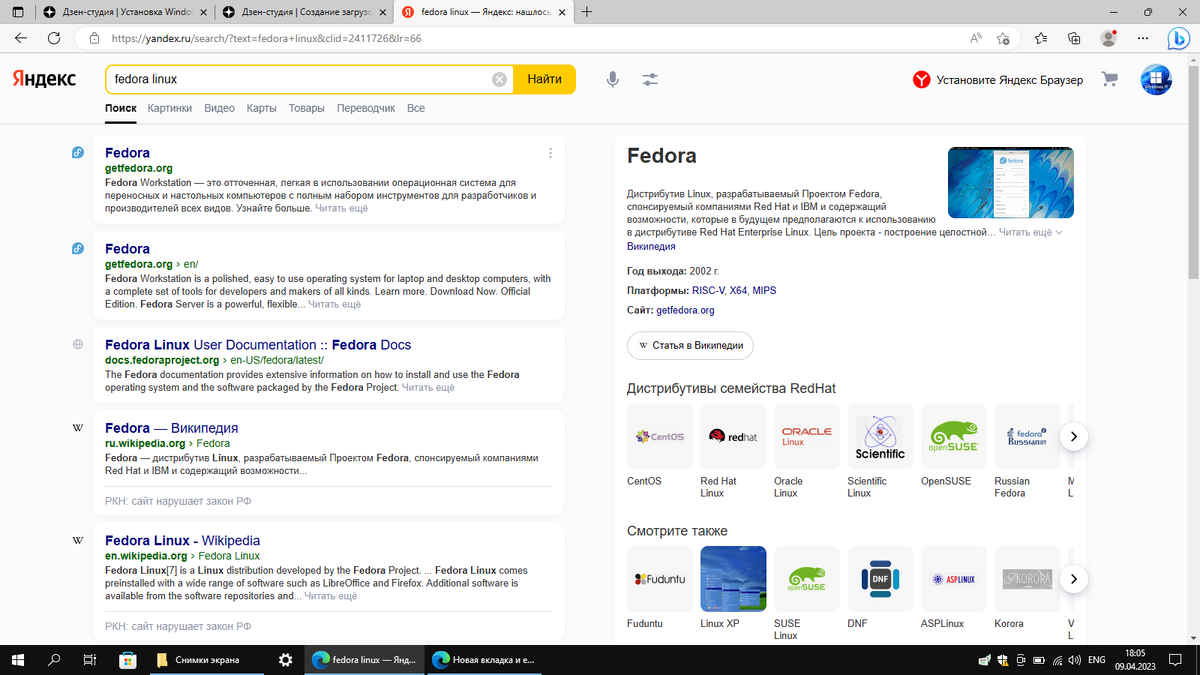Click 'Статья в Википедии' button
This screenshot has width=1200, height=675.
(x=690, y=345)
